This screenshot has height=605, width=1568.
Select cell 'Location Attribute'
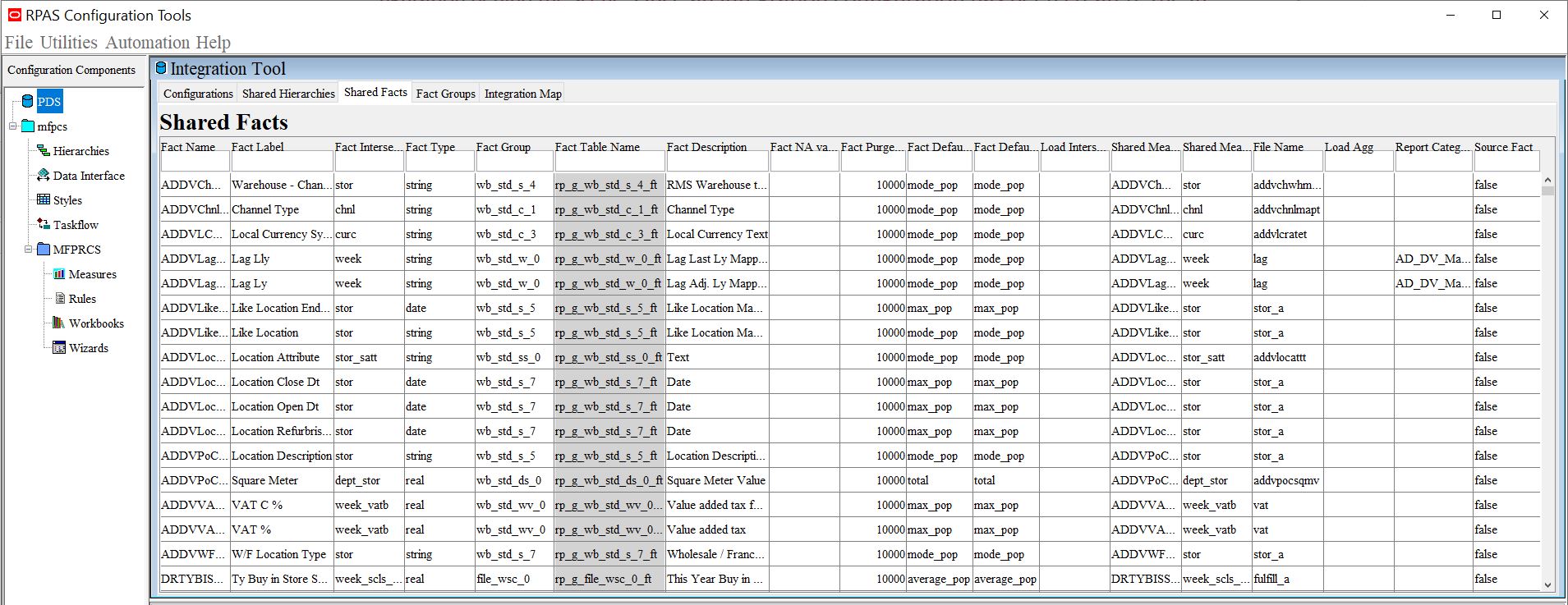[282, 357]
